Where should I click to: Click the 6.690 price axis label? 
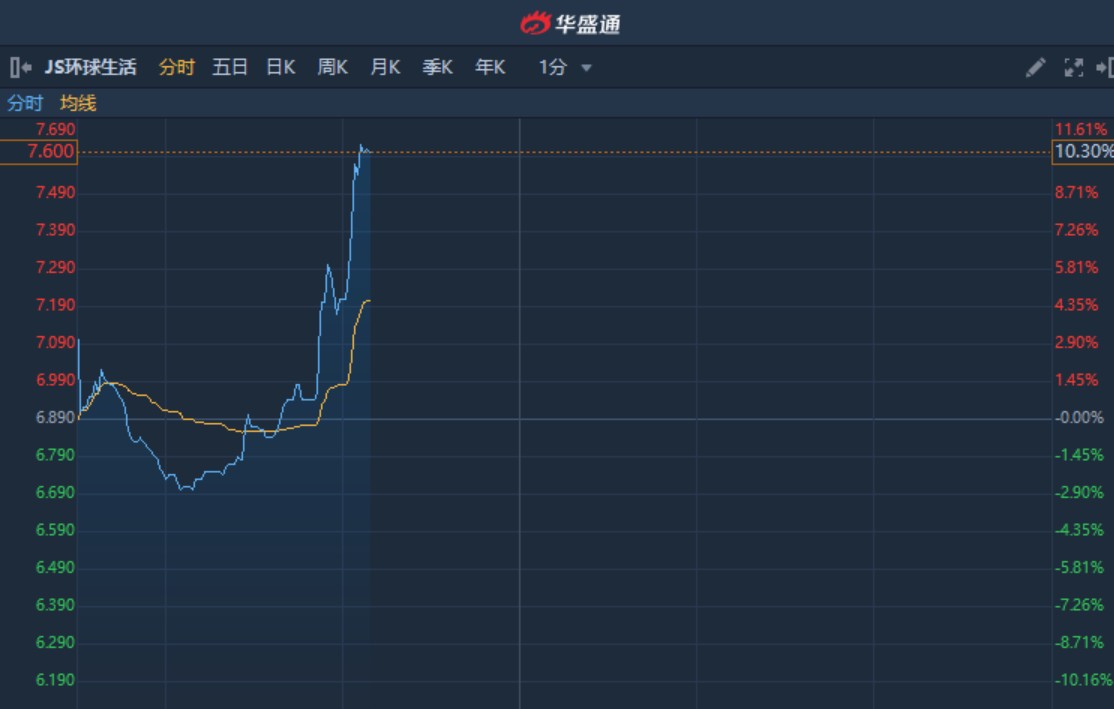click(x=55, y=493)
